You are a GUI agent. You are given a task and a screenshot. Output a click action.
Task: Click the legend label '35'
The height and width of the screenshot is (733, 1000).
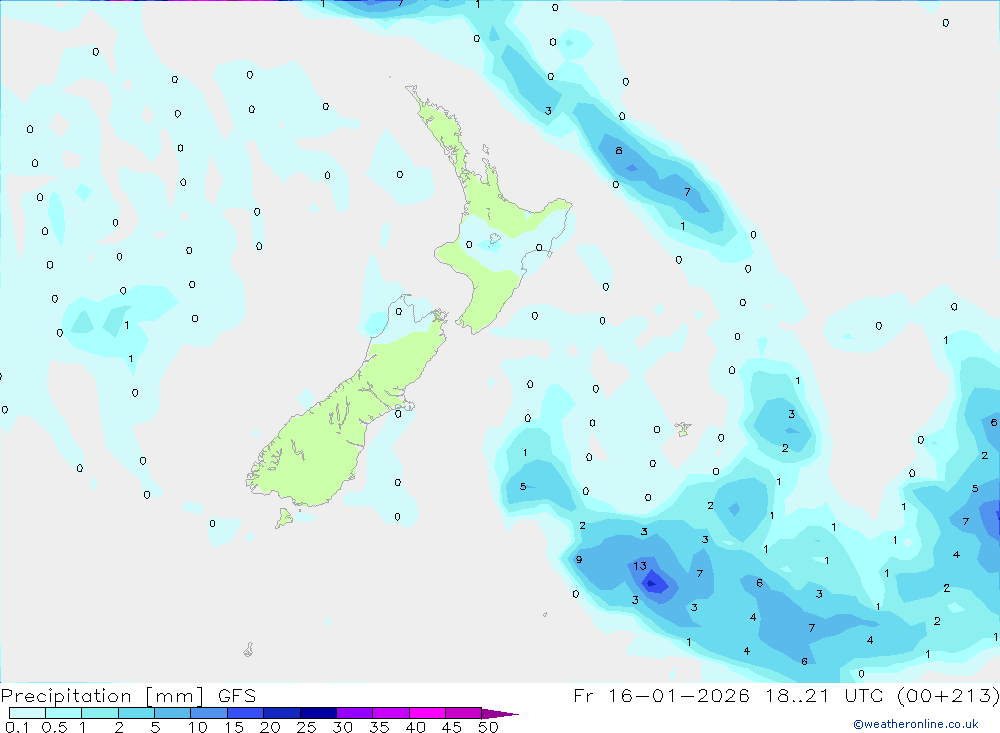pyautogui.click(x=379, y=727)
